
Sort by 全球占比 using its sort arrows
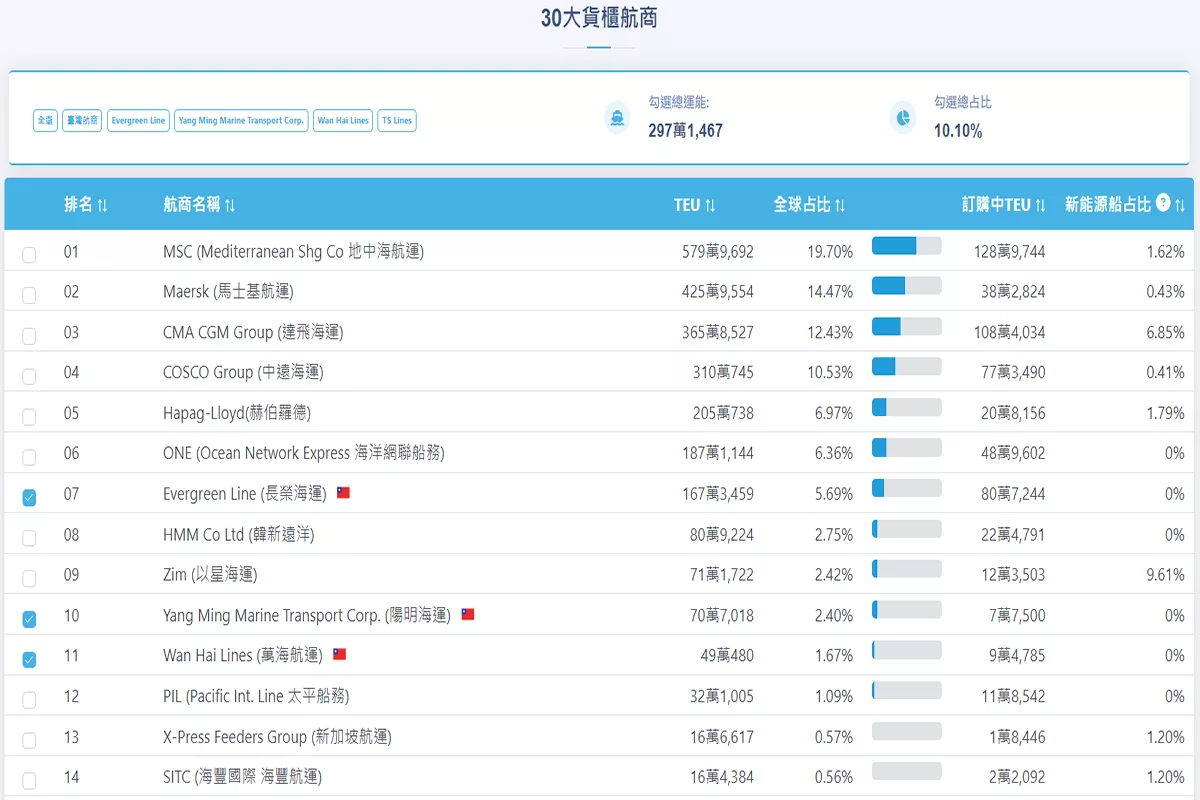[840, 205]
